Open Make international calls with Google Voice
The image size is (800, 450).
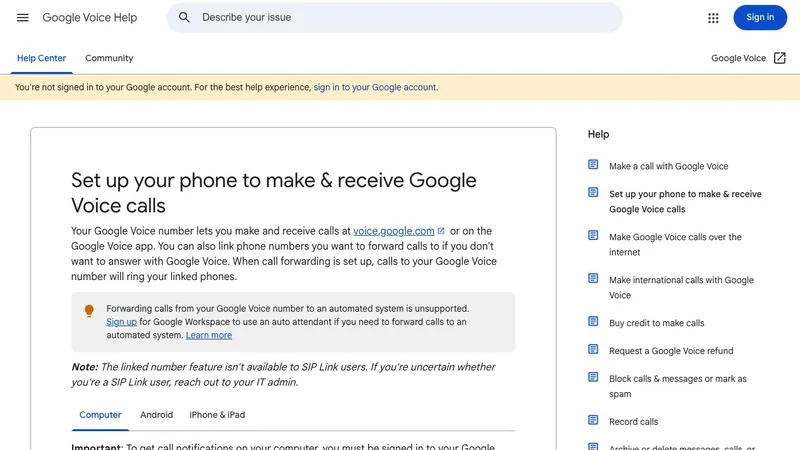tap(681, 287)
